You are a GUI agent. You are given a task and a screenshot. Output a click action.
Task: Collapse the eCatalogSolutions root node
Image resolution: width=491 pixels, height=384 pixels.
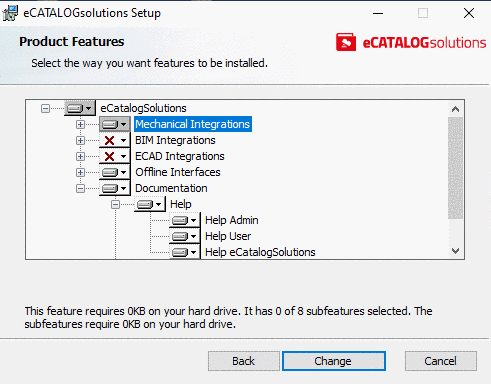pyautogui.click(x=45, y=108)
